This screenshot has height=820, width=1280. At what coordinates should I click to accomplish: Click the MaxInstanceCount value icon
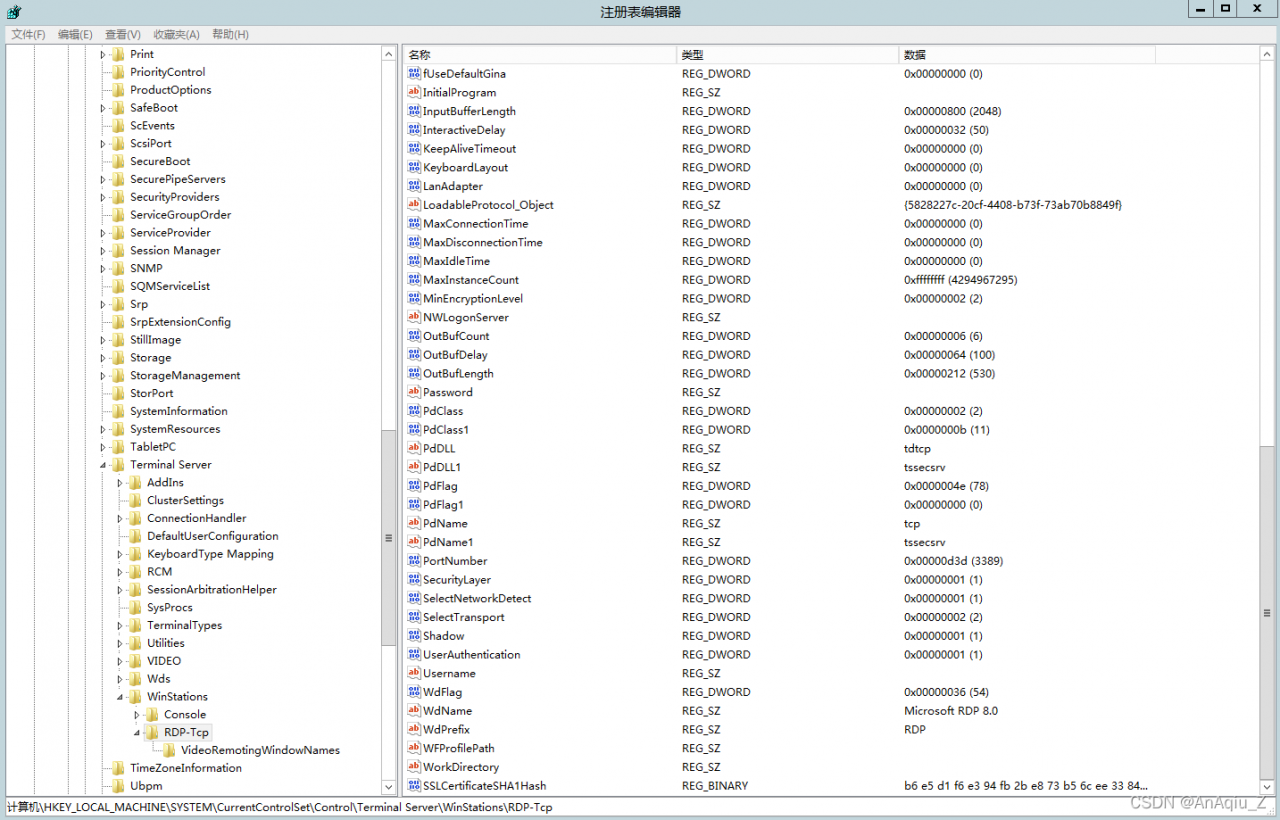pyautogui.click(x=414, y=280)
